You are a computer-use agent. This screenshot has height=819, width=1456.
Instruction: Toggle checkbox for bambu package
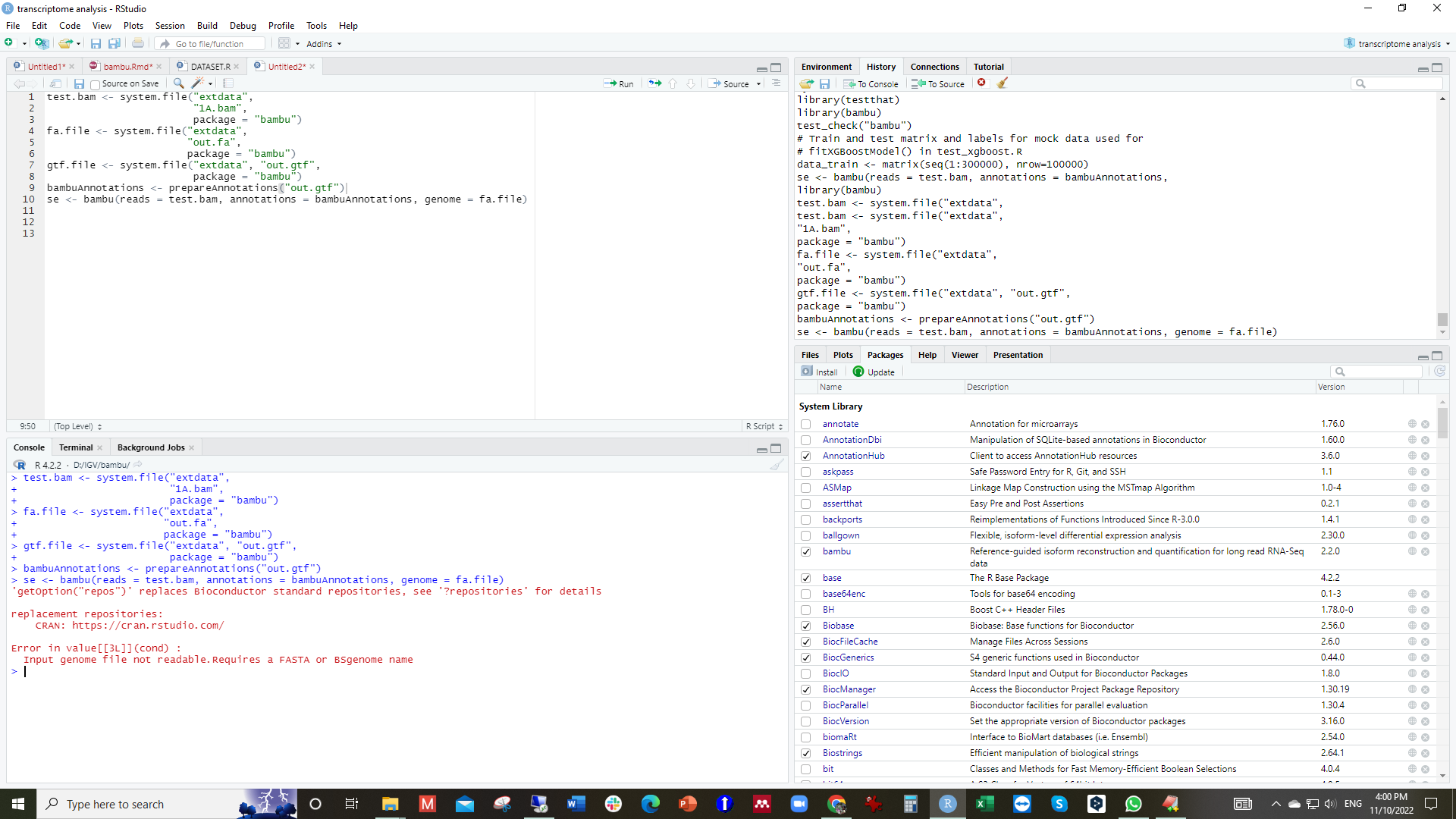pyautogui.click(x=807, y=551)
